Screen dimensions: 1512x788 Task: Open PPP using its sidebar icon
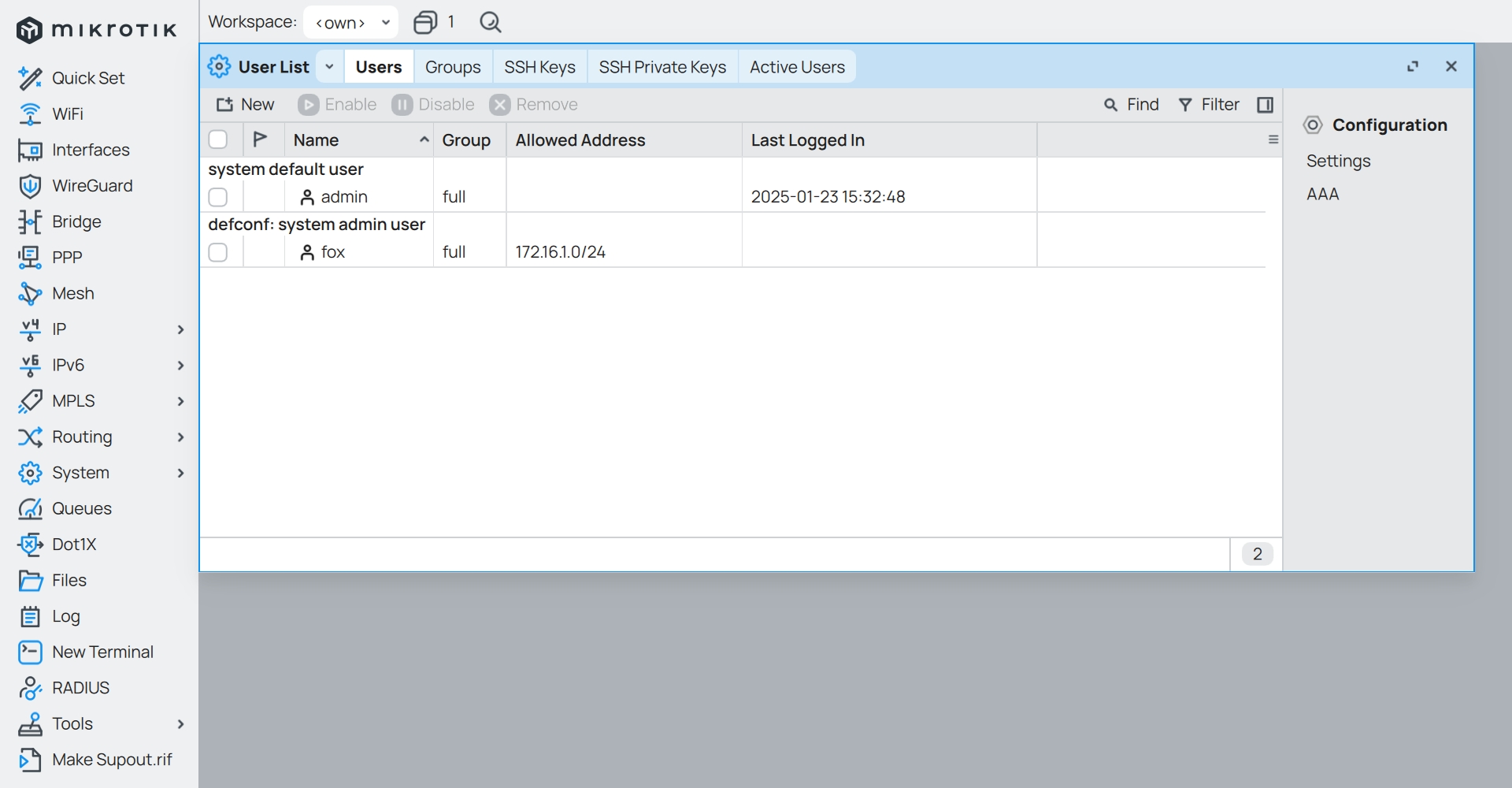coord(30,258)
